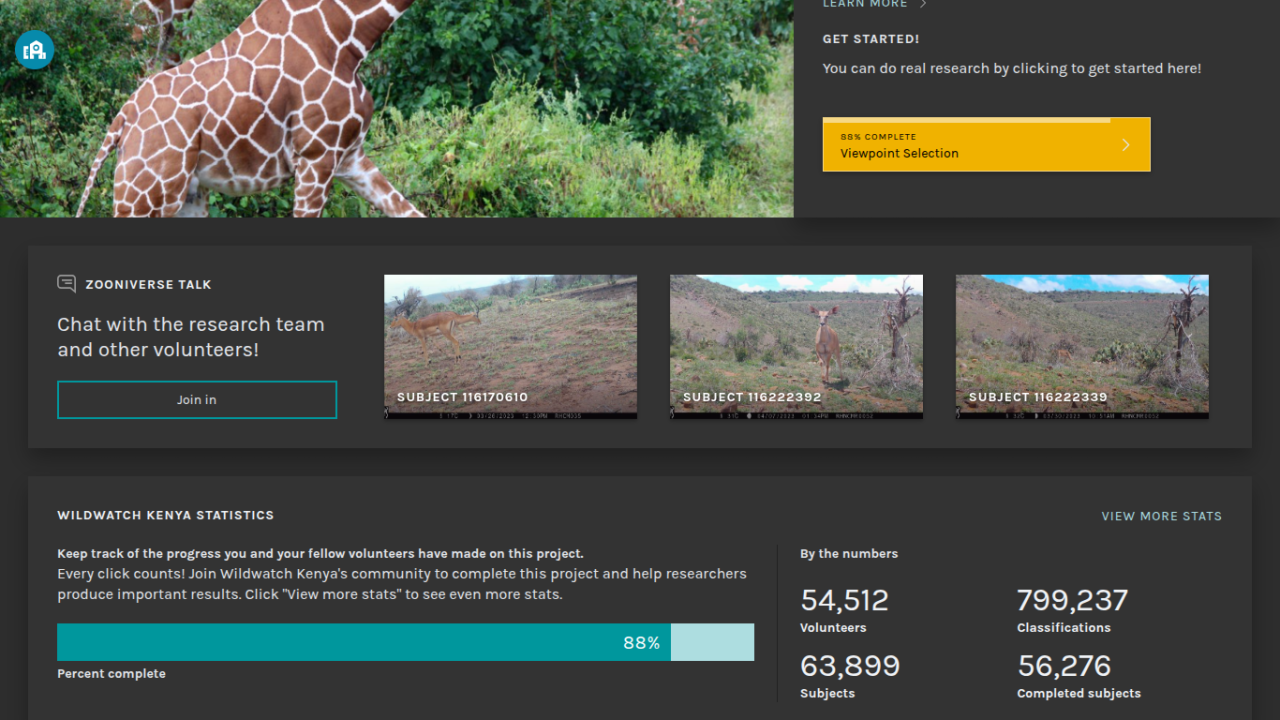Click the teal 88% filled progress bar
The image size is (1280, 720).
[x=363, y=642]
